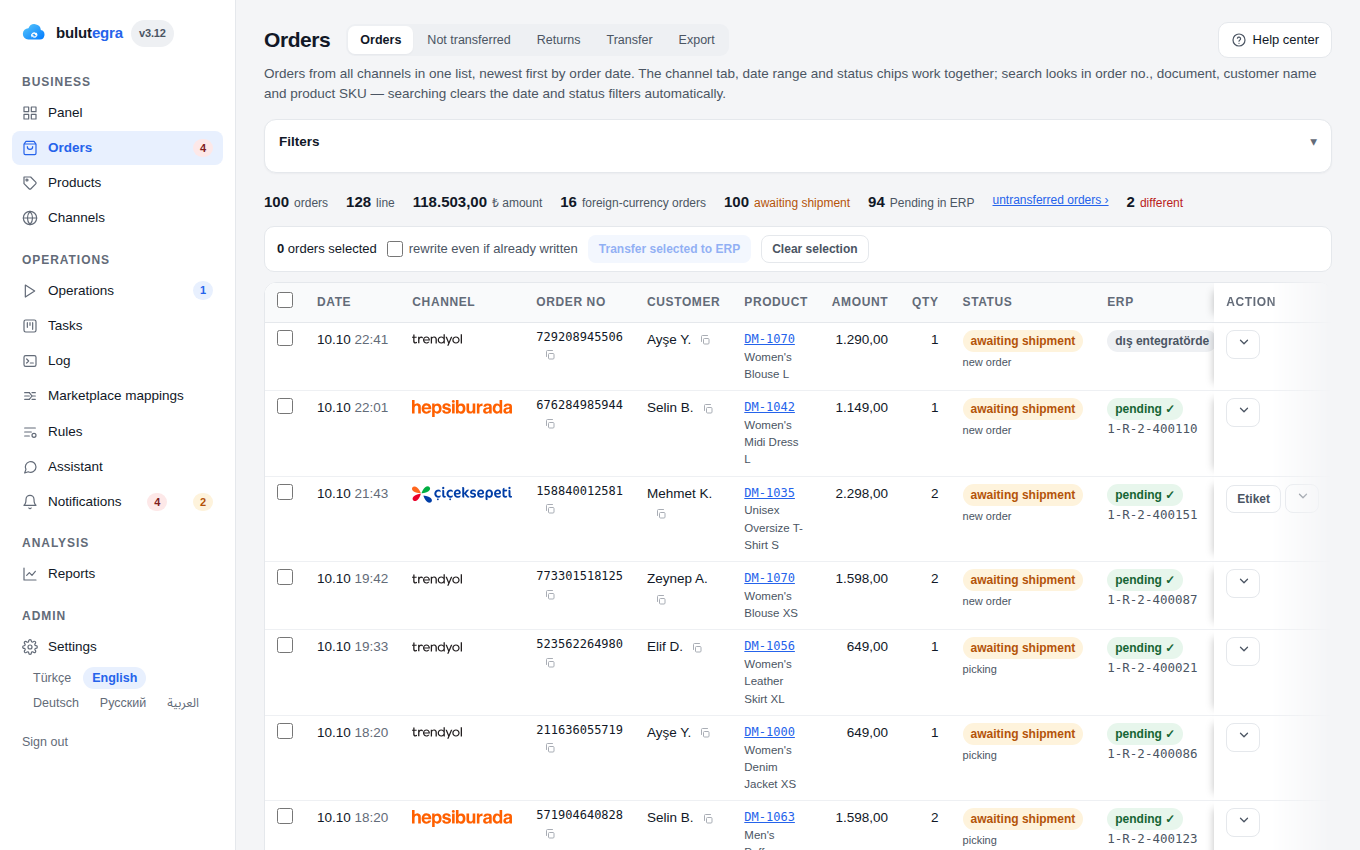Open the Export tab
The height and width of the screenshot is (850, 1360).
click(696, 40)
